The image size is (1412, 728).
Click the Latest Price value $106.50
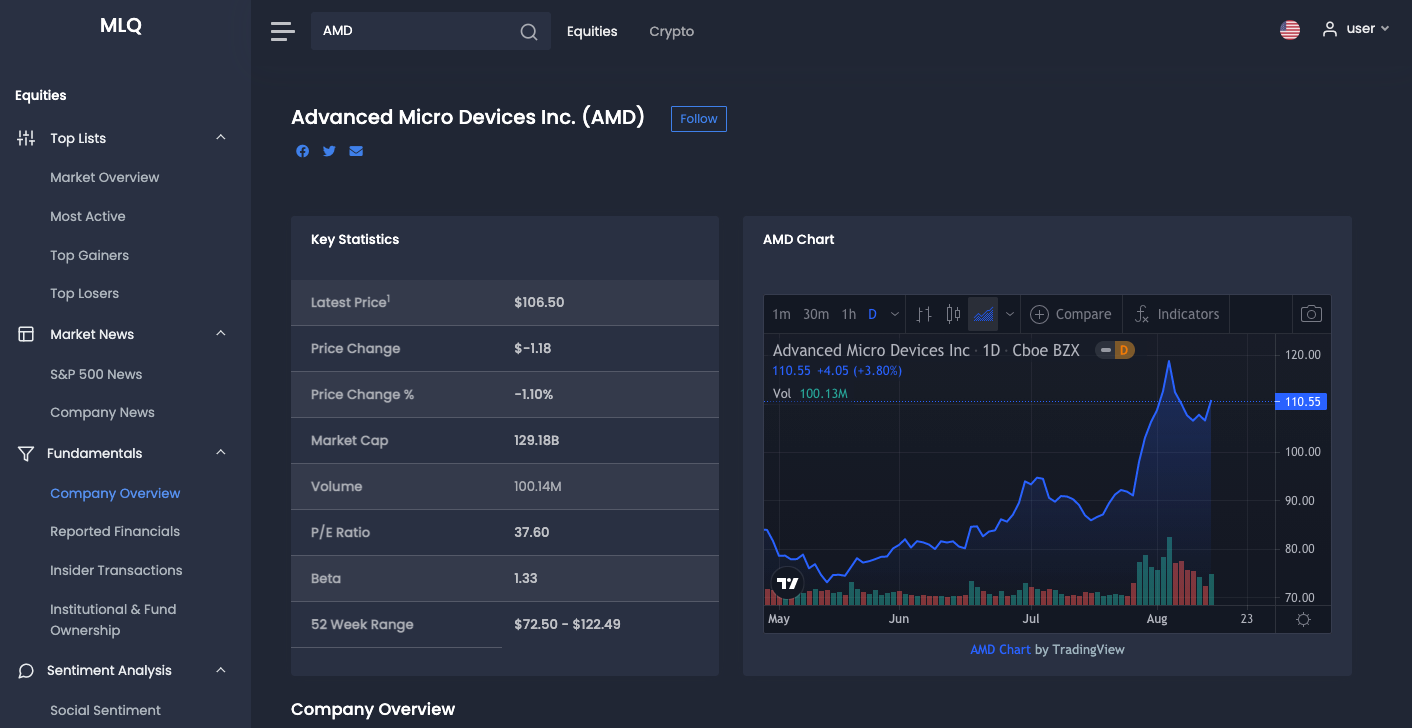(x=539, y=302)
